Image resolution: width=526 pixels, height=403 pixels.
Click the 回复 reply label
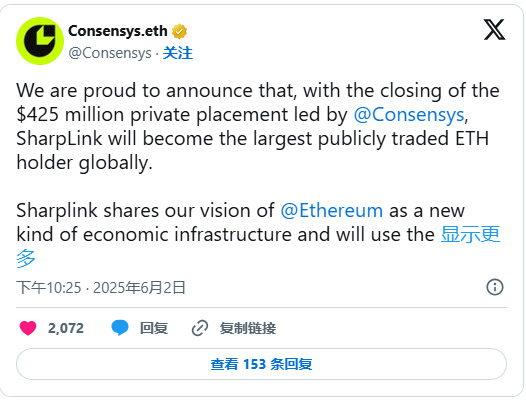pos(154,328)
